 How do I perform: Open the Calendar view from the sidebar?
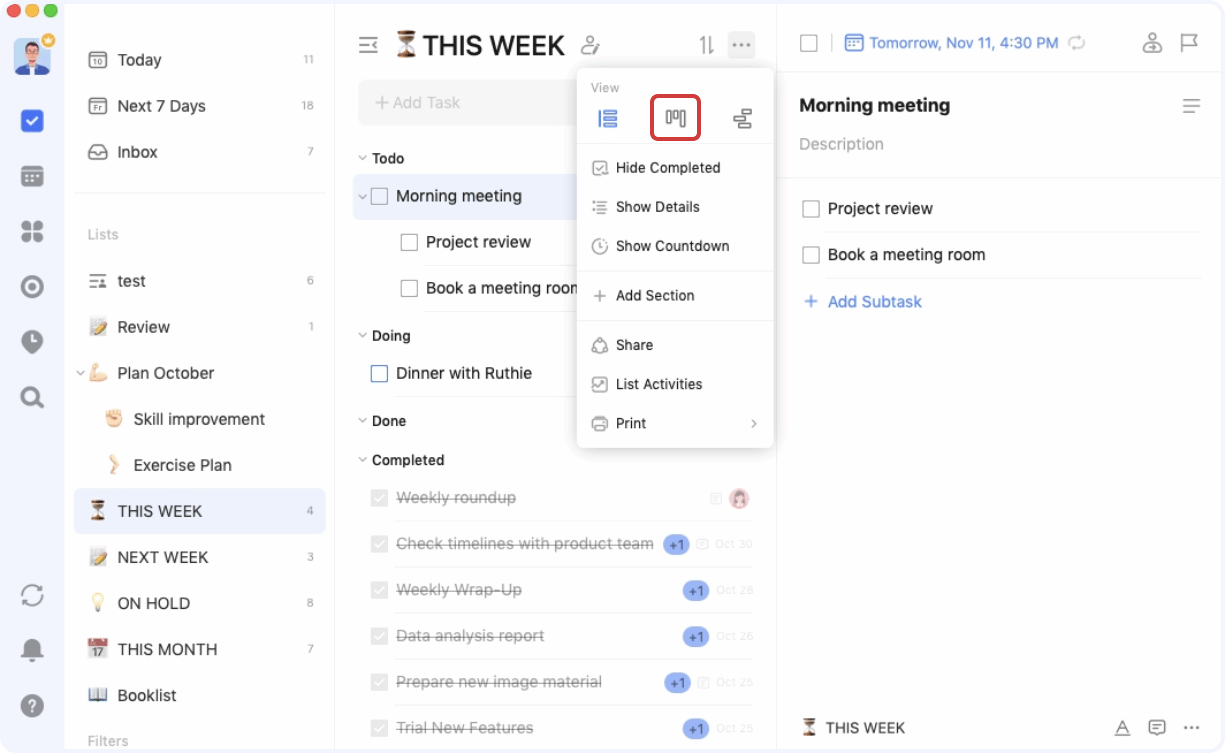[x=32, y=175]
